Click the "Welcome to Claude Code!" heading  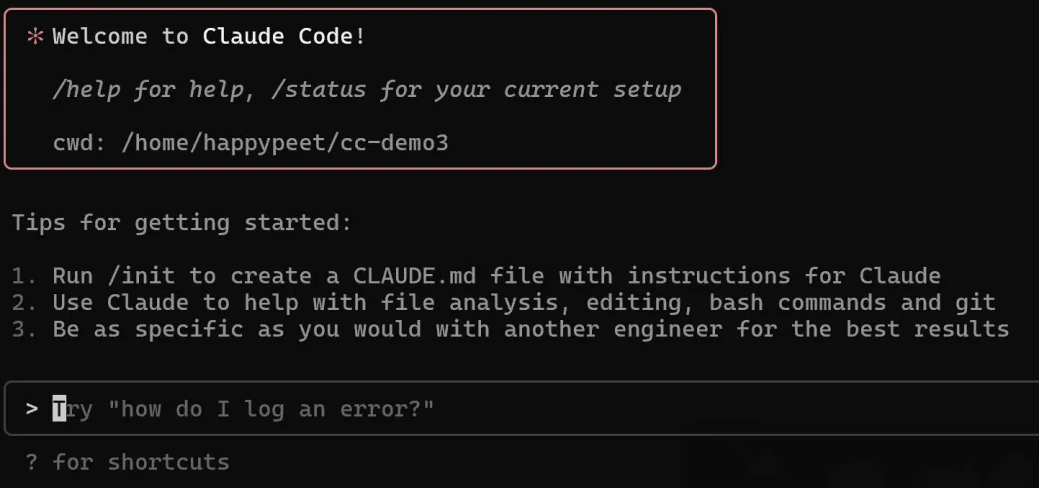209,36
